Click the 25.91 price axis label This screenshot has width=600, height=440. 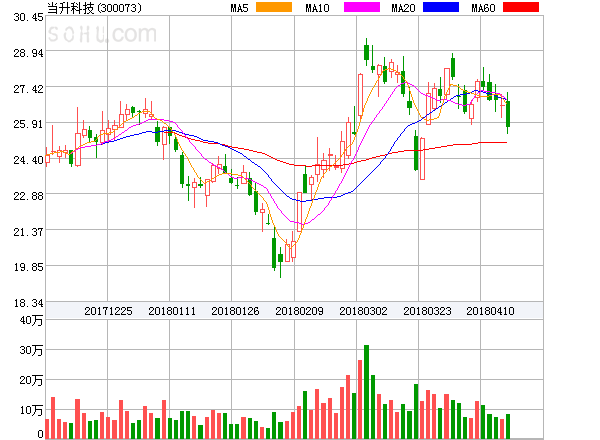[28, 124]
